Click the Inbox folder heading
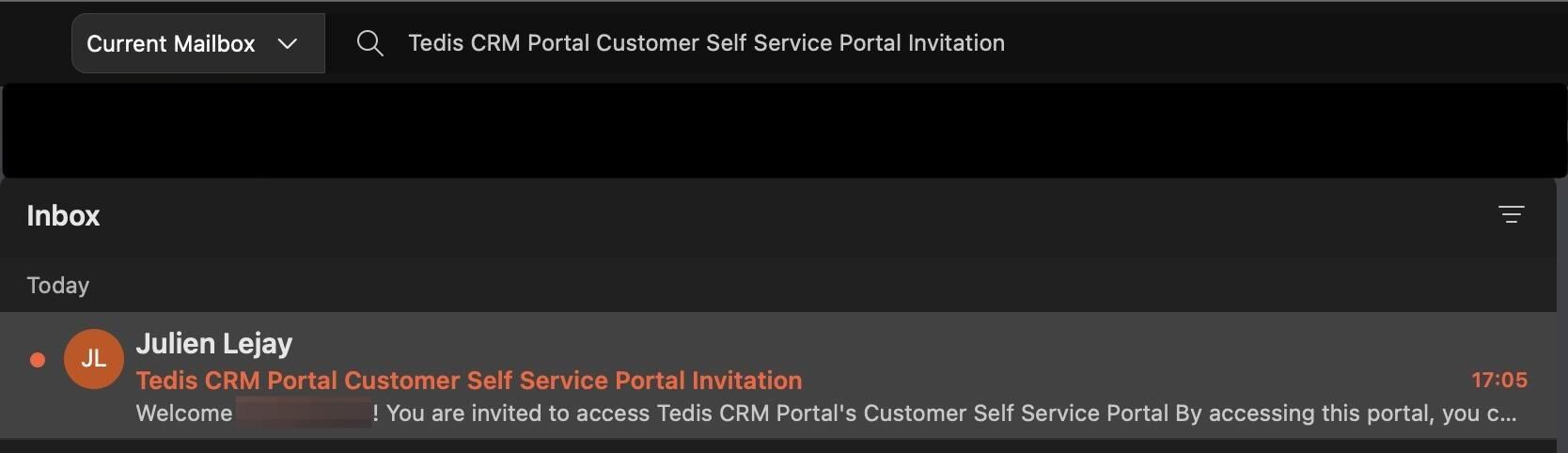 pyautogui.click(x=63, y=216)
